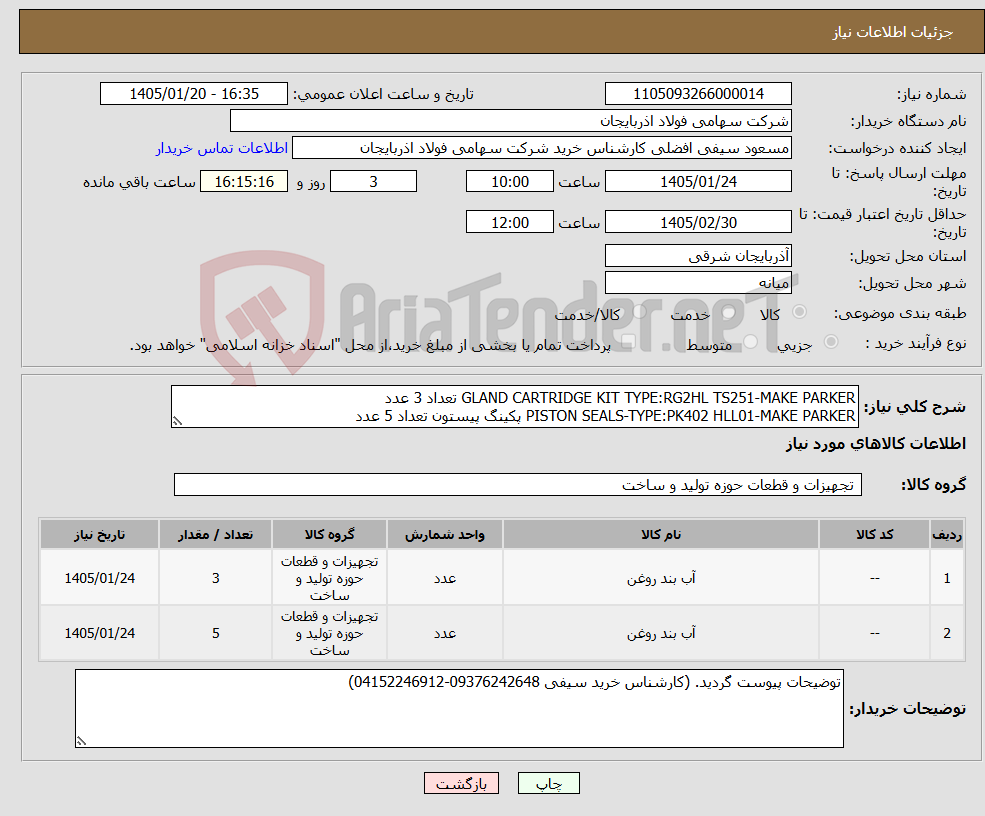The image size is (985, 816).
Task: Select the کالا radio button
Action: click(x=800, y=312)
